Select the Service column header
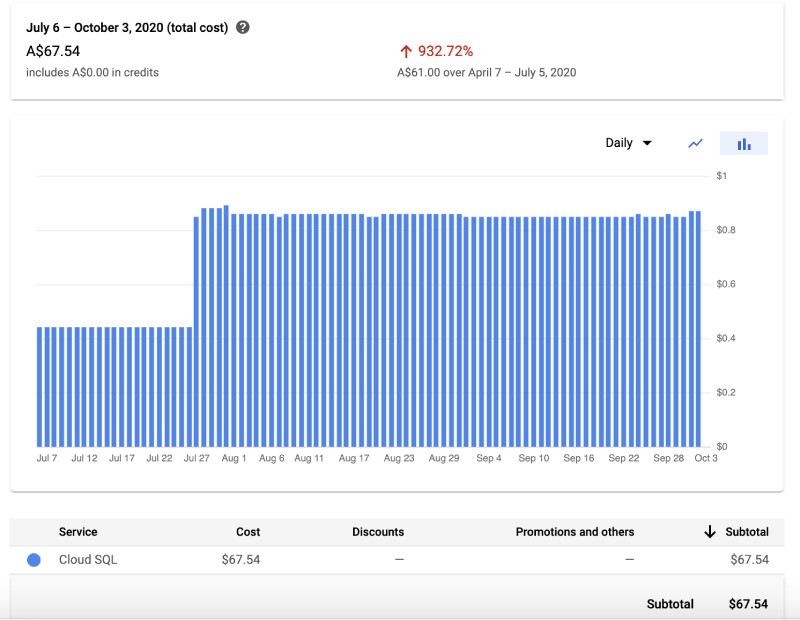The image size is (800, 620). pyautogui.click(x=78, y=531)
